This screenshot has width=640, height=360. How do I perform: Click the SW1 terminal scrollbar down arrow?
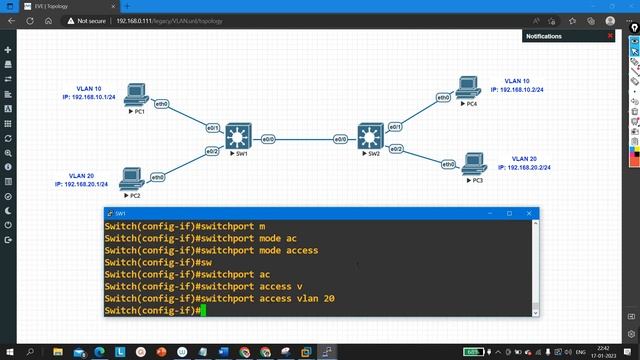pyautogui.click(x=536, y=313)
